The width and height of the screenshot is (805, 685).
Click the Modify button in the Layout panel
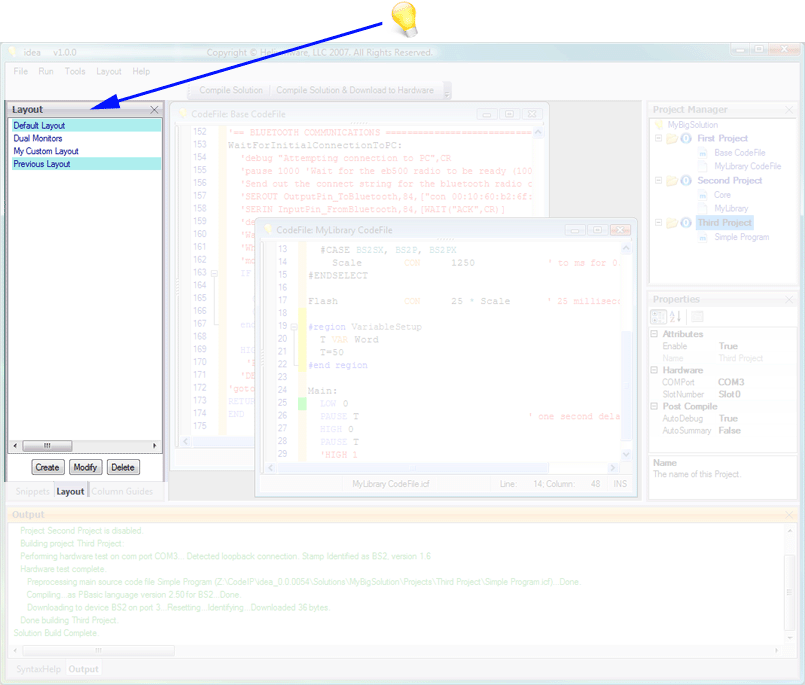click(85, 467)
